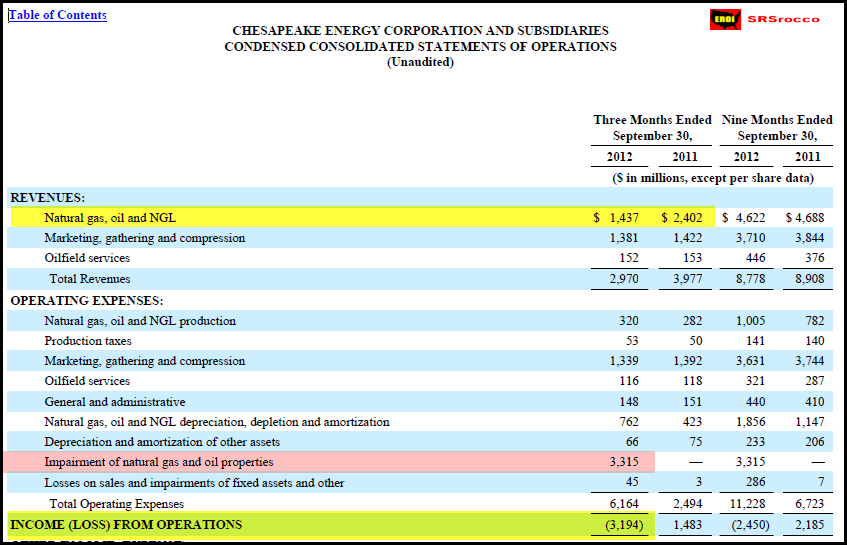Image resolution: width=847 pixels, height=545 pixels.
Task: Click the 'Natural gas, oil and NGL production' label
Action: [x=140, y=321]
